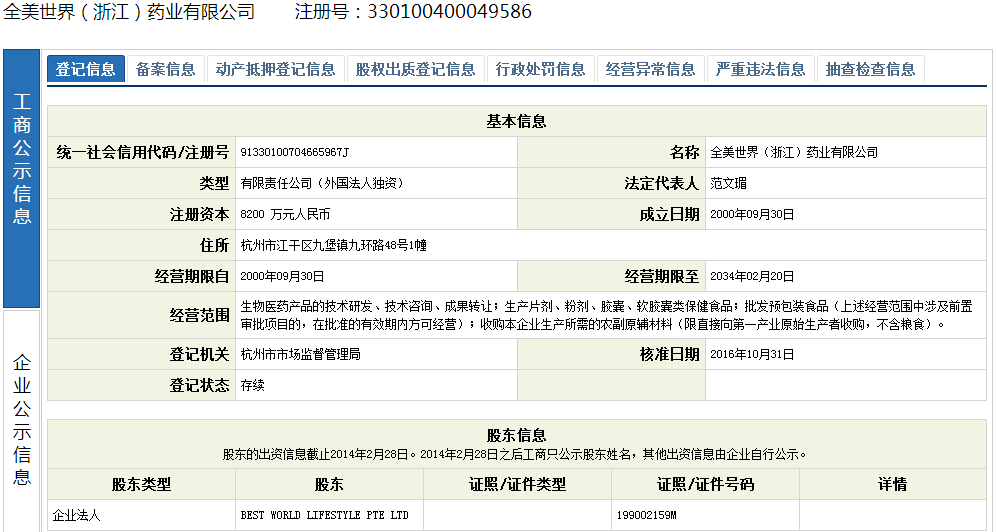Image resolution: width=996 pixels, height=532 pixels.
Task: Click the 住所 label
Action: pos(214,246)
